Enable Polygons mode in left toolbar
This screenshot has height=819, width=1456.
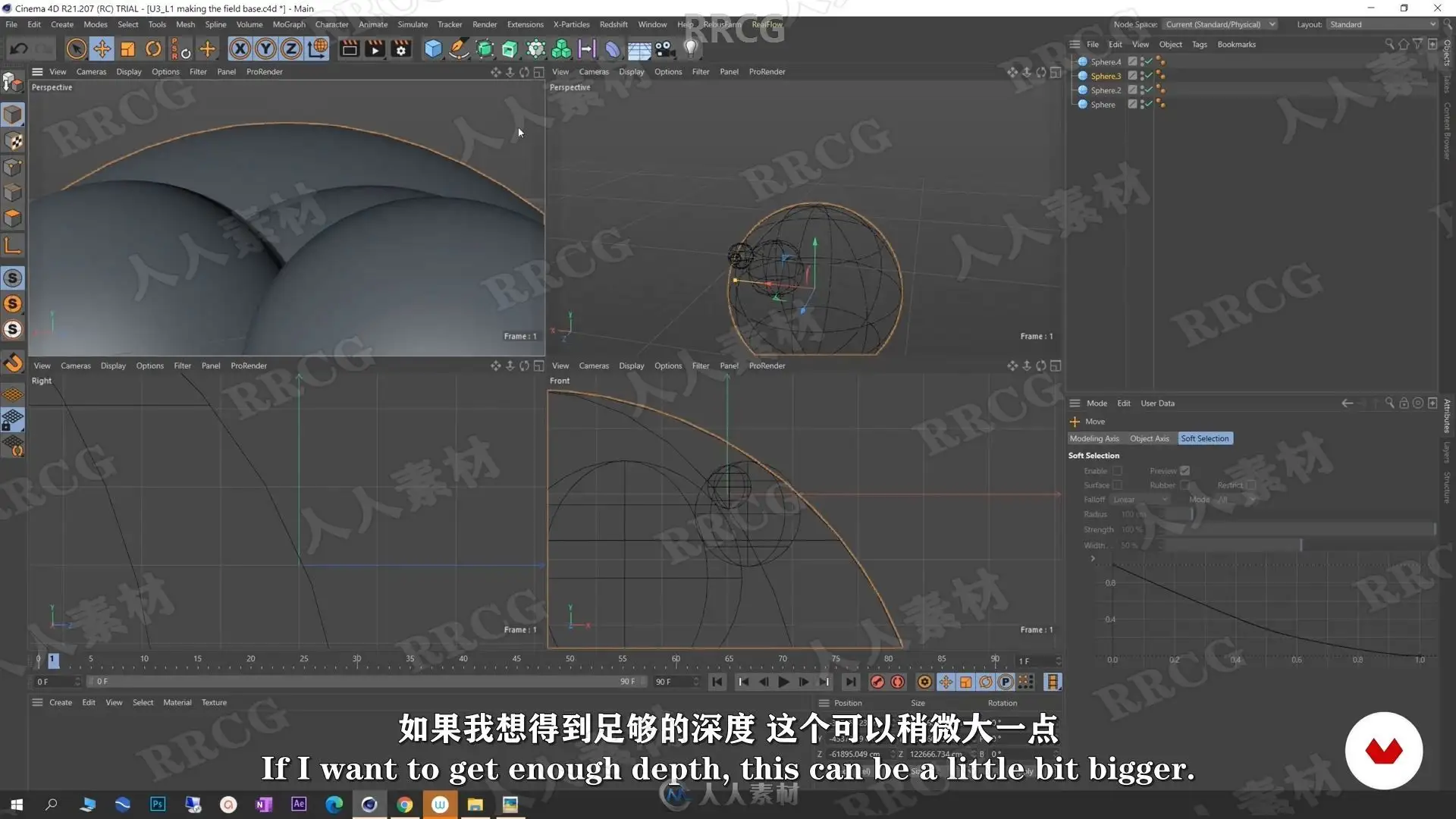coord(13,218)
